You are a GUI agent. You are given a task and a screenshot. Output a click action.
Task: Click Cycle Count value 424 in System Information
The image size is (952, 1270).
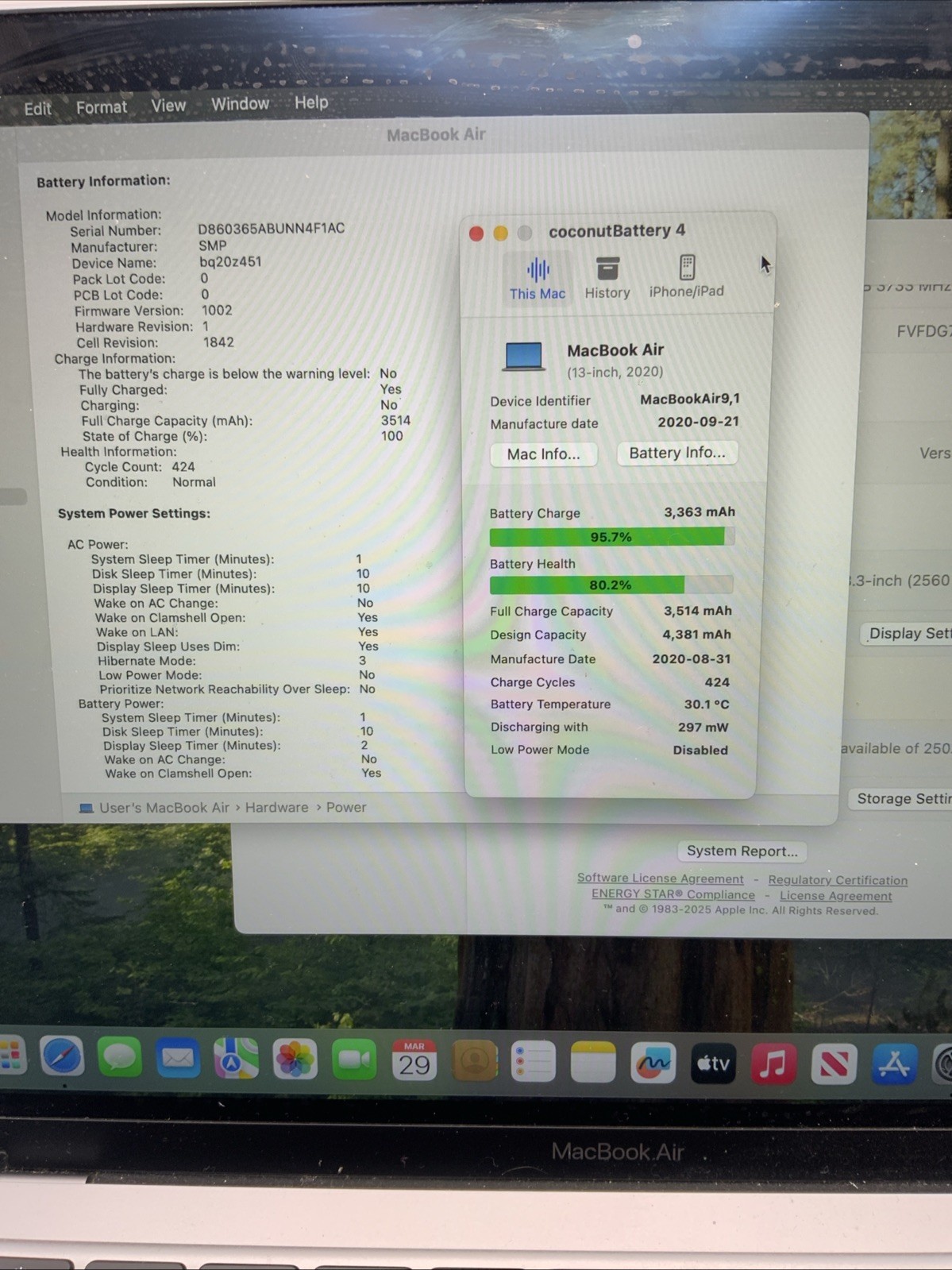coord(183,467)
